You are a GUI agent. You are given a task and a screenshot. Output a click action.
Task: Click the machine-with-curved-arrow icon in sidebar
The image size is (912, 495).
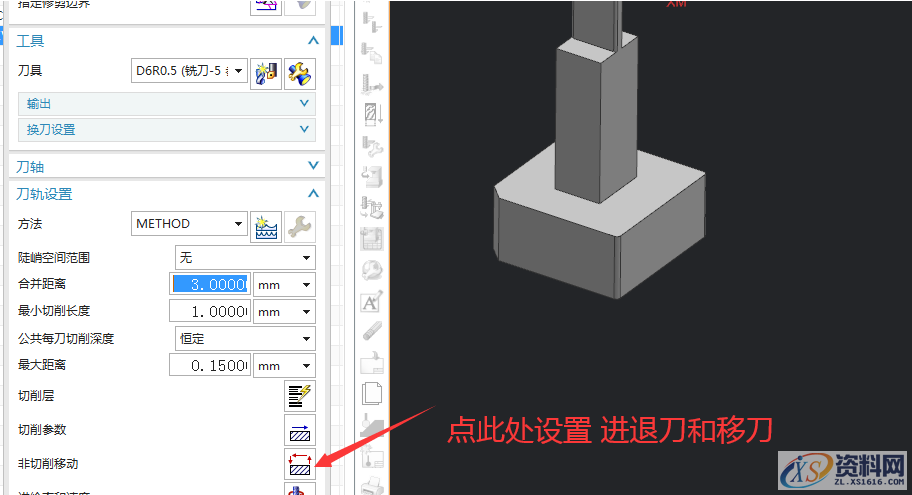click(372, 176)
